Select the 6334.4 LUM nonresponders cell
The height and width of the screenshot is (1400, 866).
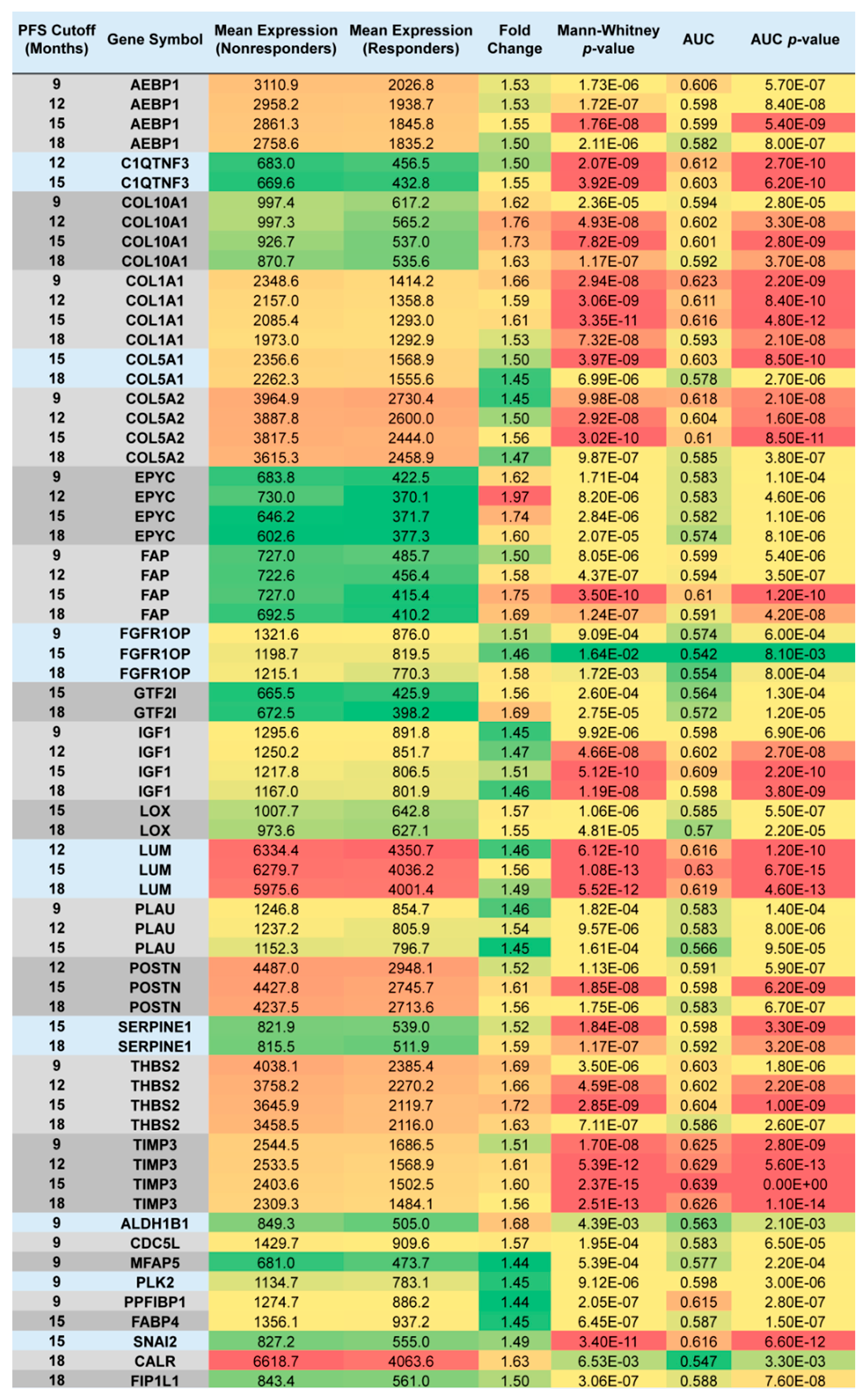(x=276, y=850)
